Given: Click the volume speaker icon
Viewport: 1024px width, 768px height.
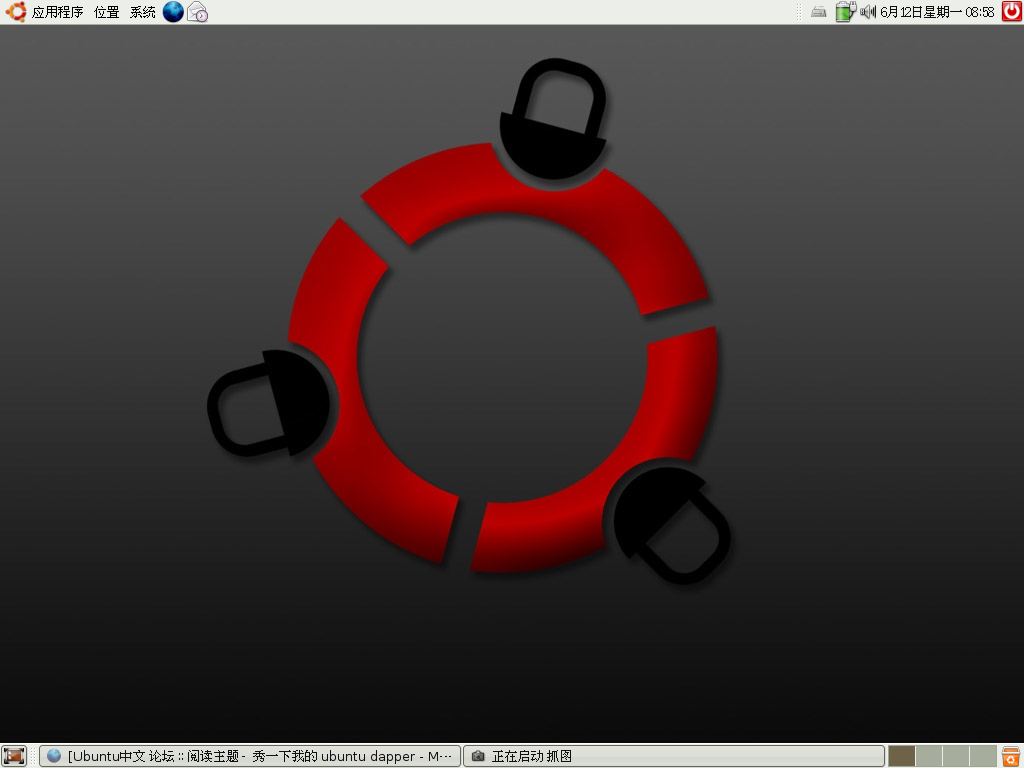Looking at the screenshot, I should [x=868, y=12].
